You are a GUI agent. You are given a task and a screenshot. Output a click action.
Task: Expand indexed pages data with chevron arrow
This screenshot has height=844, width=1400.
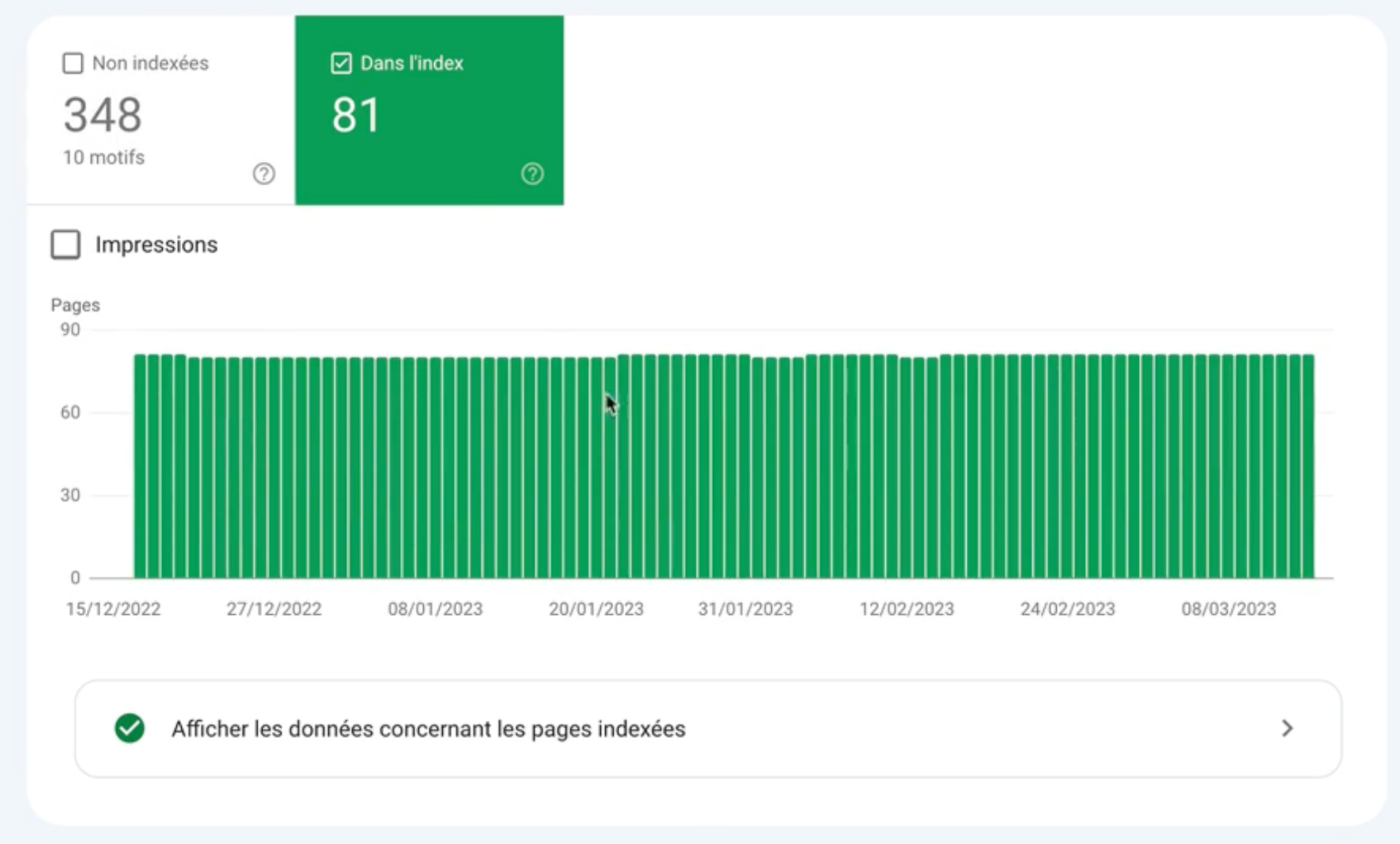[1287, 728]
